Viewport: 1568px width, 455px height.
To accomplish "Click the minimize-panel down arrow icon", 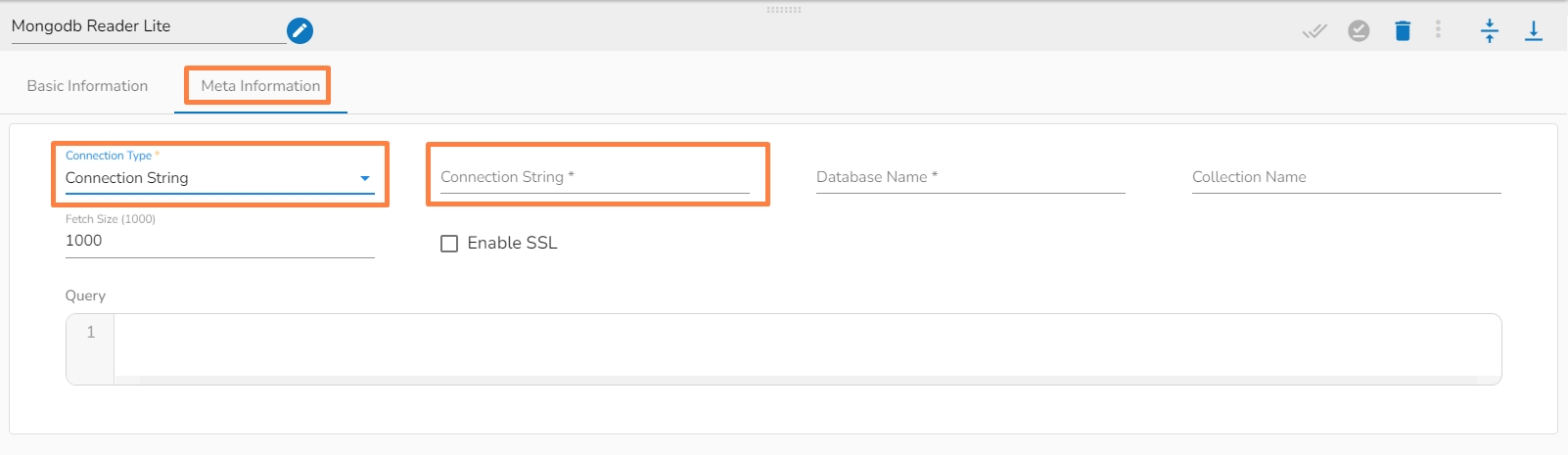I will [1533, 31].
